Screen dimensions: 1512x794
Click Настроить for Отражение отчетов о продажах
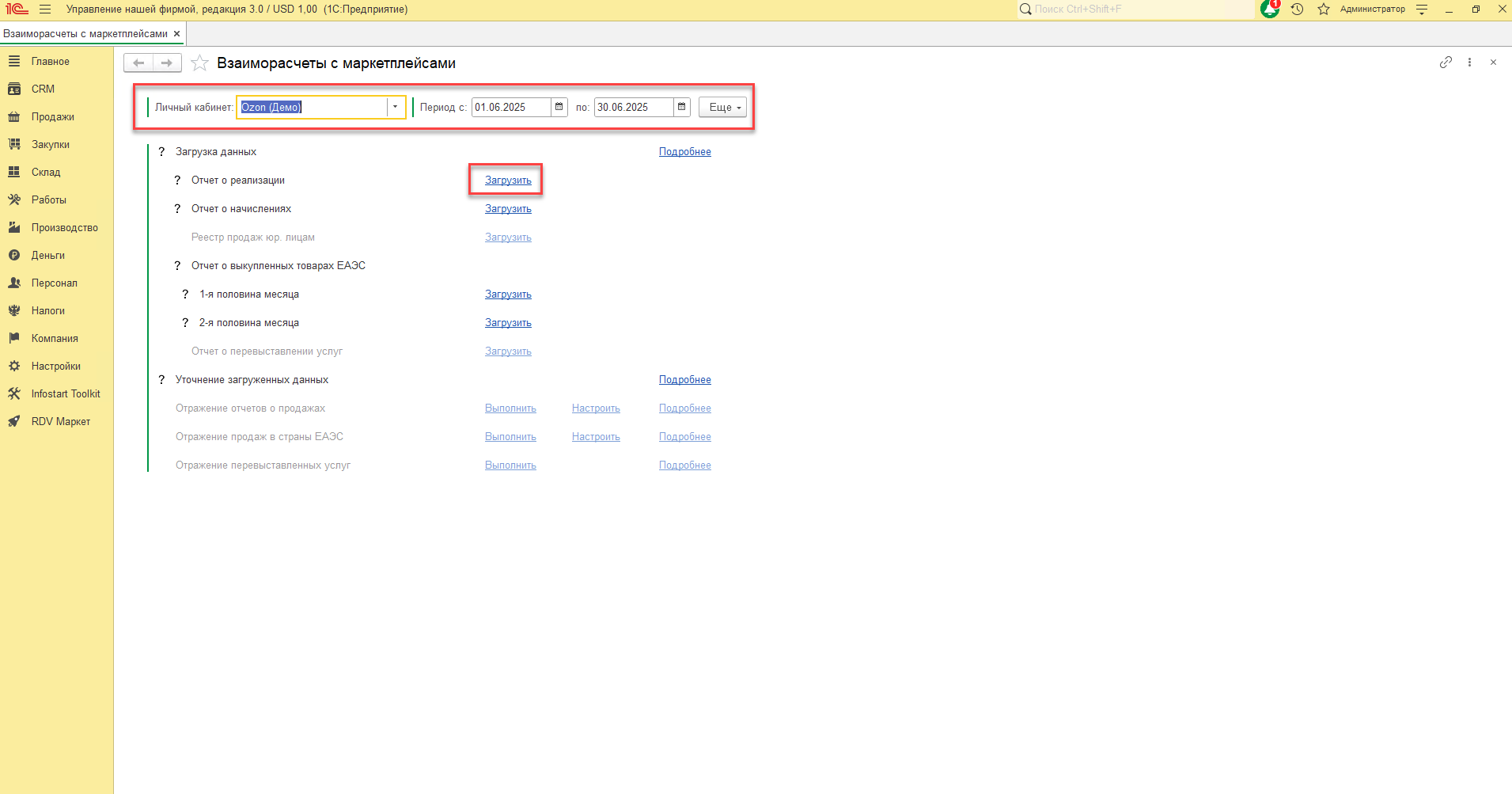tap(596, 408)
